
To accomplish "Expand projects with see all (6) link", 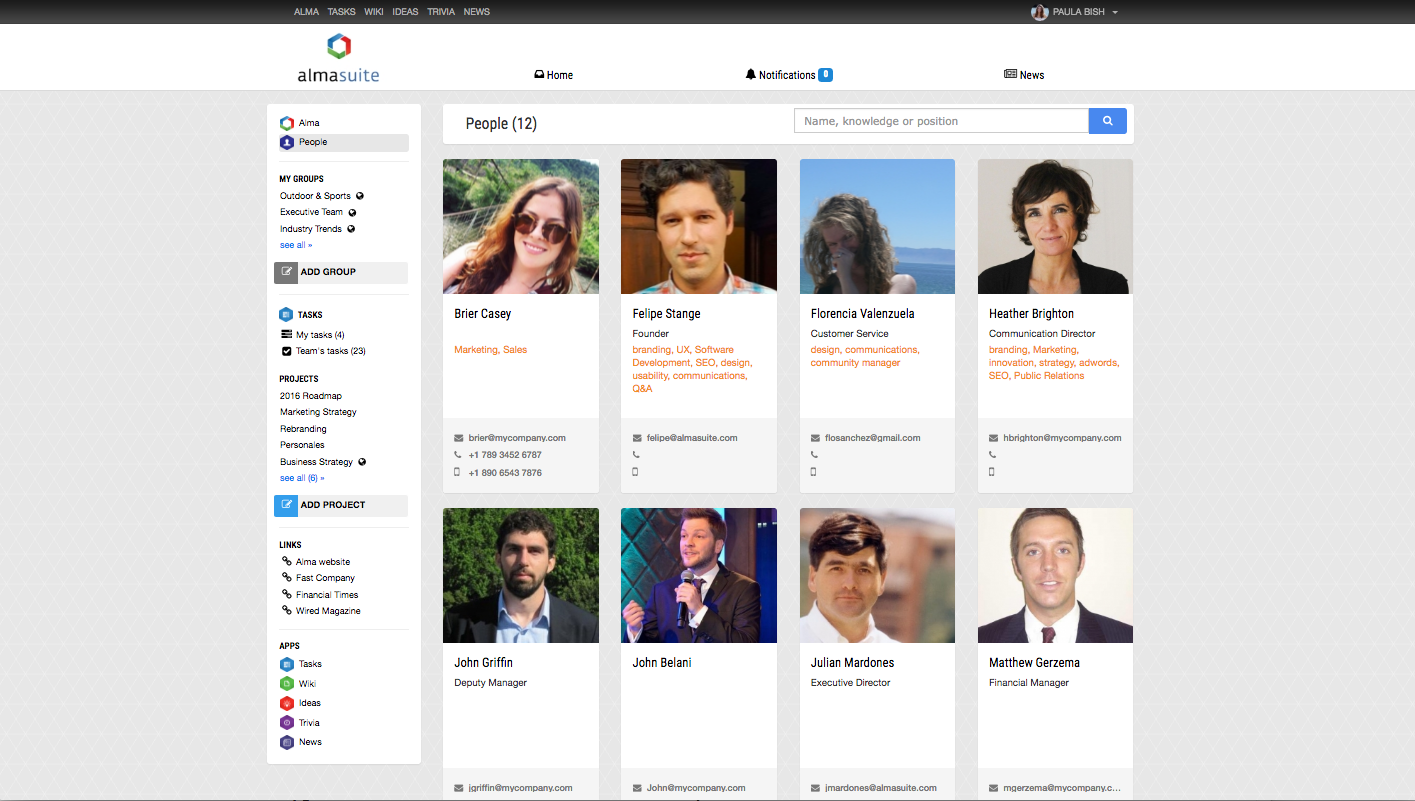I will pos(302,478).
